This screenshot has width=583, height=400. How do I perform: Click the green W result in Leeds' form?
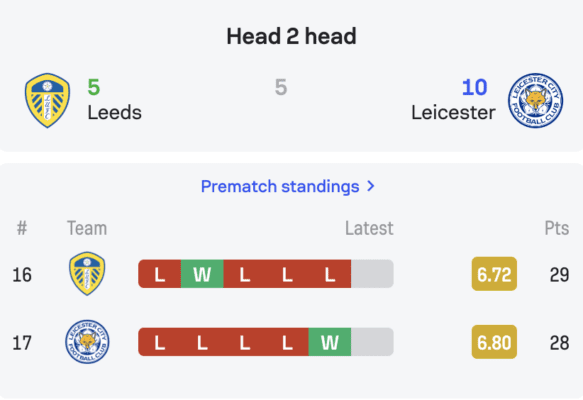click(x=202, y=274)
